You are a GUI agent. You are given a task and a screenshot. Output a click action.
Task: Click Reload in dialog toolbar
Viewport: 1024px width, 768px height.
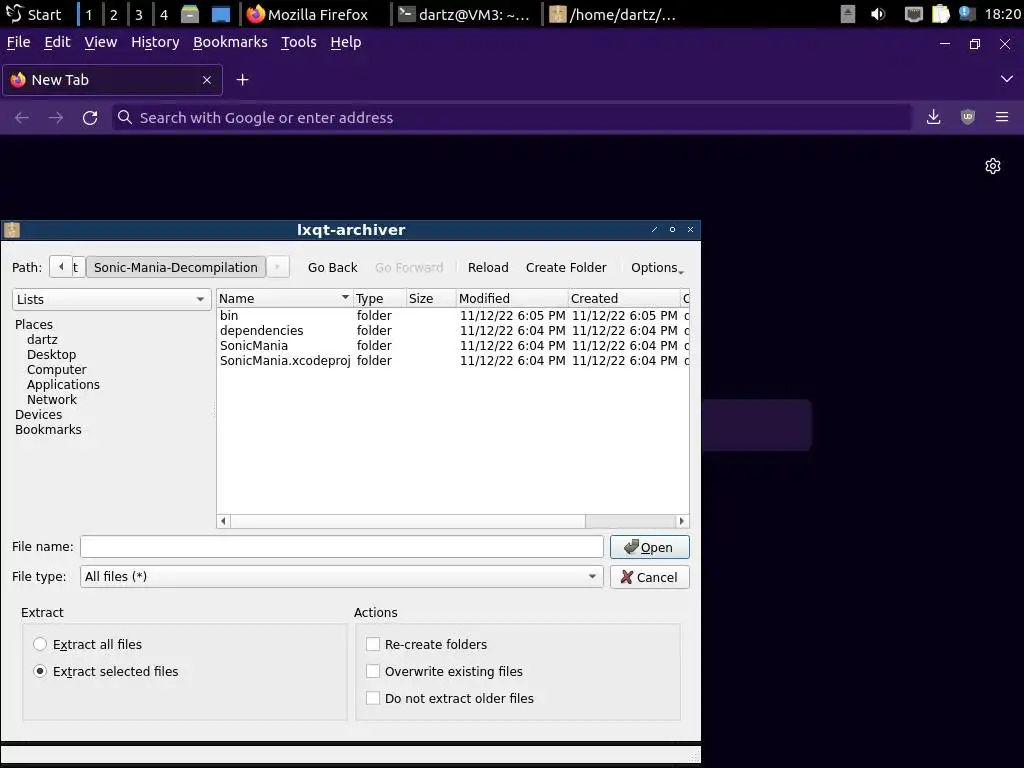point(488,268)
